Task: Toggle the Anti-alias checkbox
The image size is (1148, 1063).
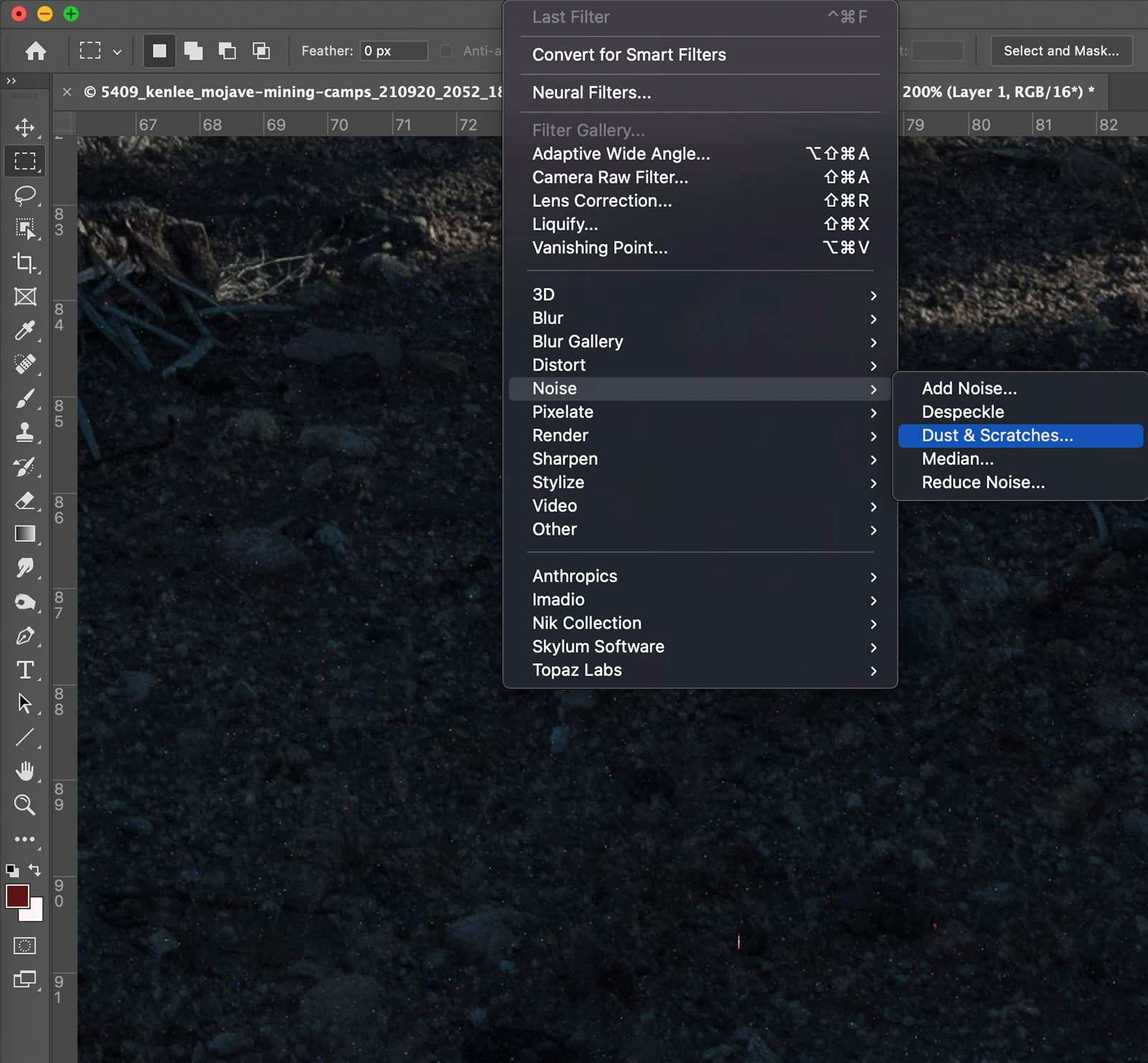Action: point(446,51)
